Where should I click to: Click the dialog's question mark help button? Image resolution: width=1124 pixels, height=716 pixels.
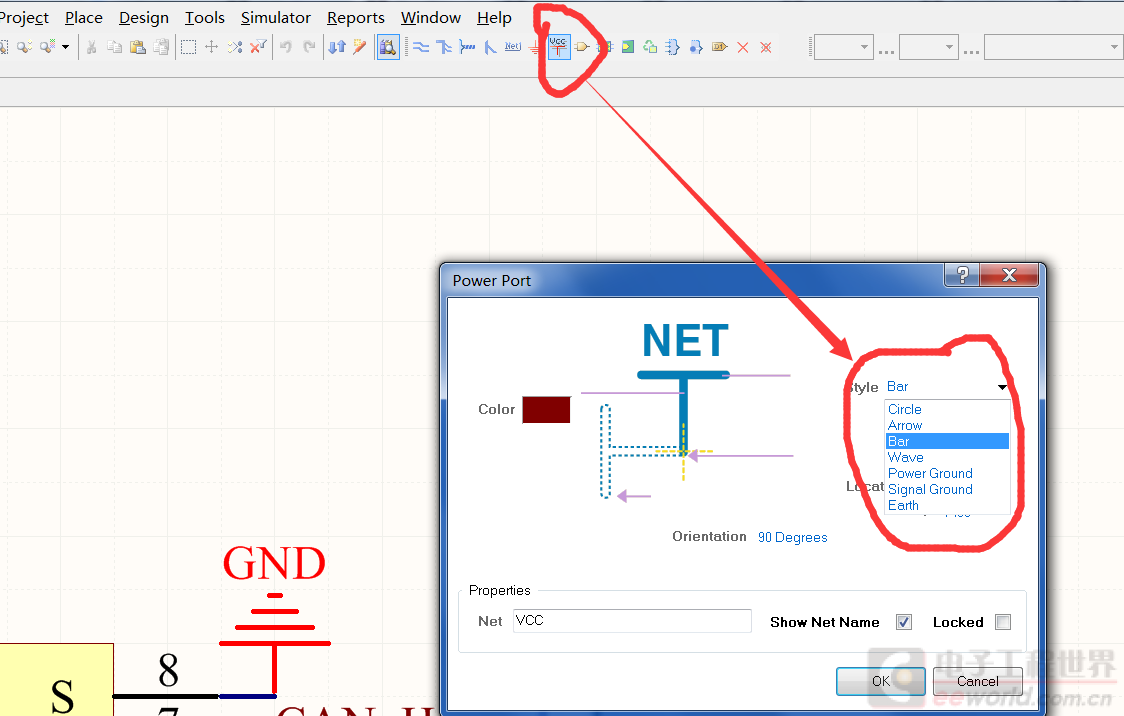[x=962, y=275]
